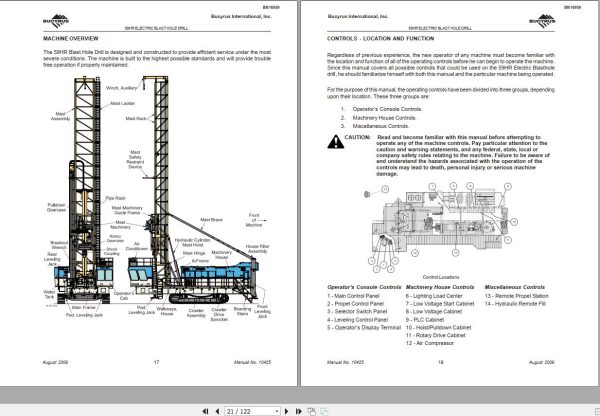The image size is (600, 416).
Task: Click '12 - Air Compressor' list entry
Action: pyautogui.click(x=430, y=343)
